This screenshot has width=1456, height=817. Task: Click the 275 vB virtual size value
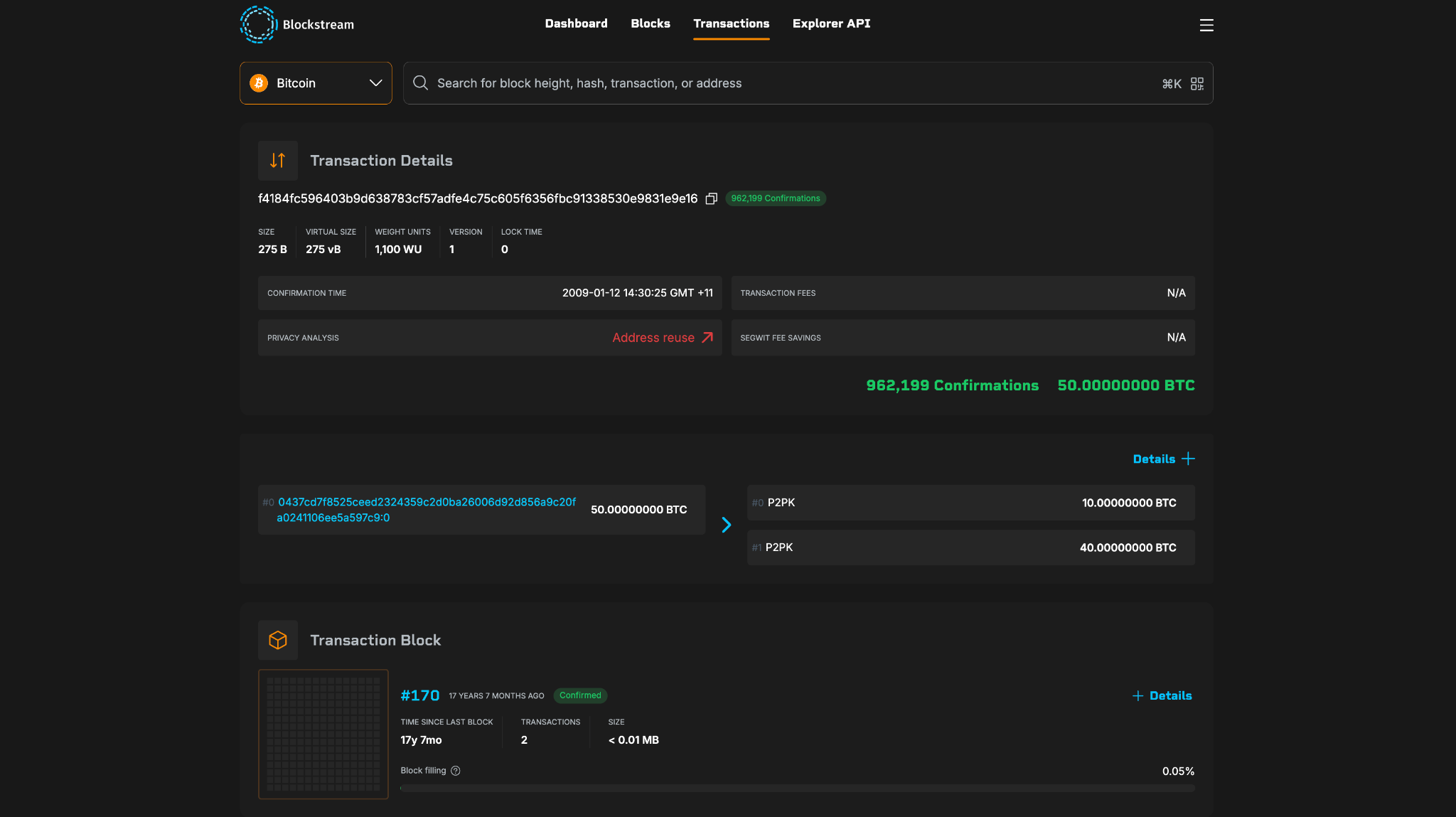coord(323,250)
